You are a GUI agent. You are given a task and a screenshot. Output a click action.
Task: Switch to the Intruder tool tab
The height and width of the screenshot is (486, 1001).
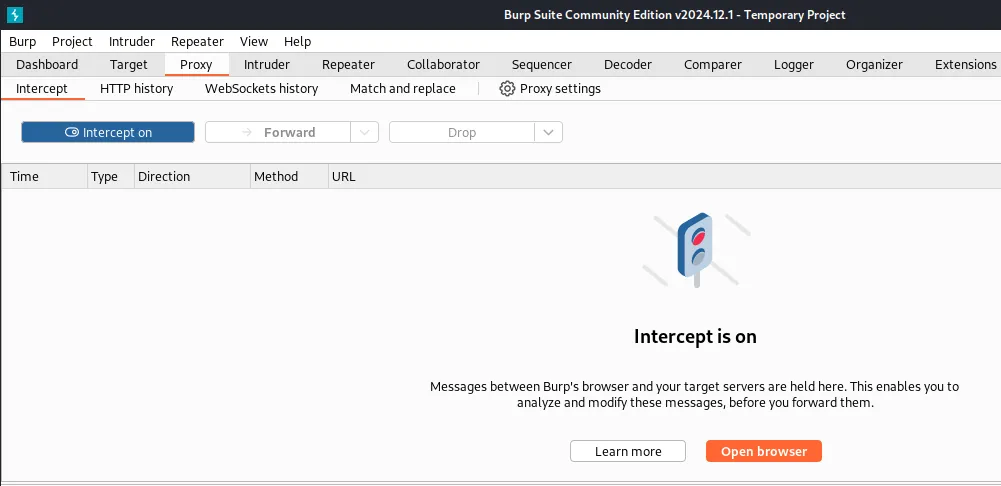point(267,65)
